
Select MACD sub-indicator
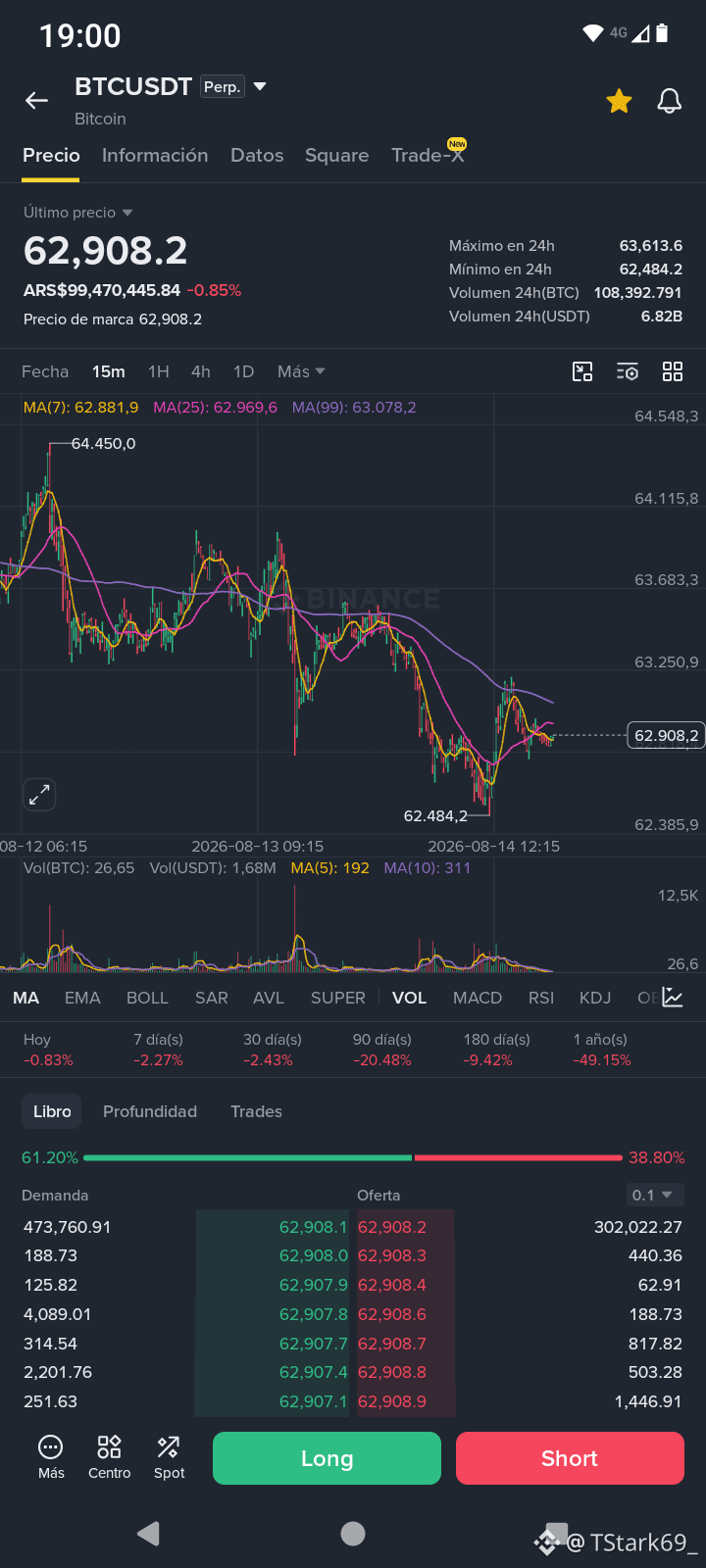(478, 998)
